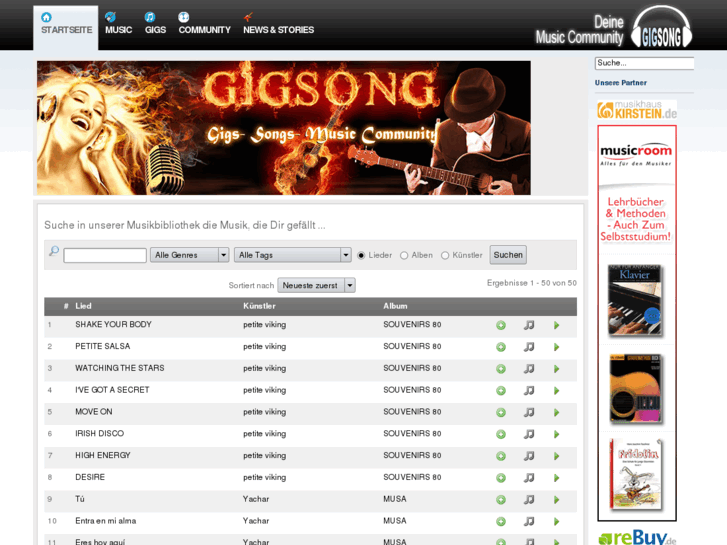Image resolution: width=727 pixels, height=545 pixels.
Task: Click music note icon for Entra en mi alma
Action: click(x=529, y=521)
